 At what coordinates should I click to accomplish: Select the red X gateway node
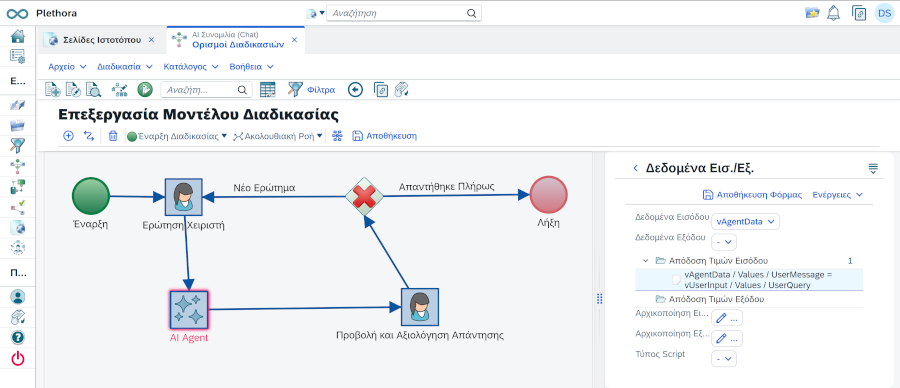point(364,197)
